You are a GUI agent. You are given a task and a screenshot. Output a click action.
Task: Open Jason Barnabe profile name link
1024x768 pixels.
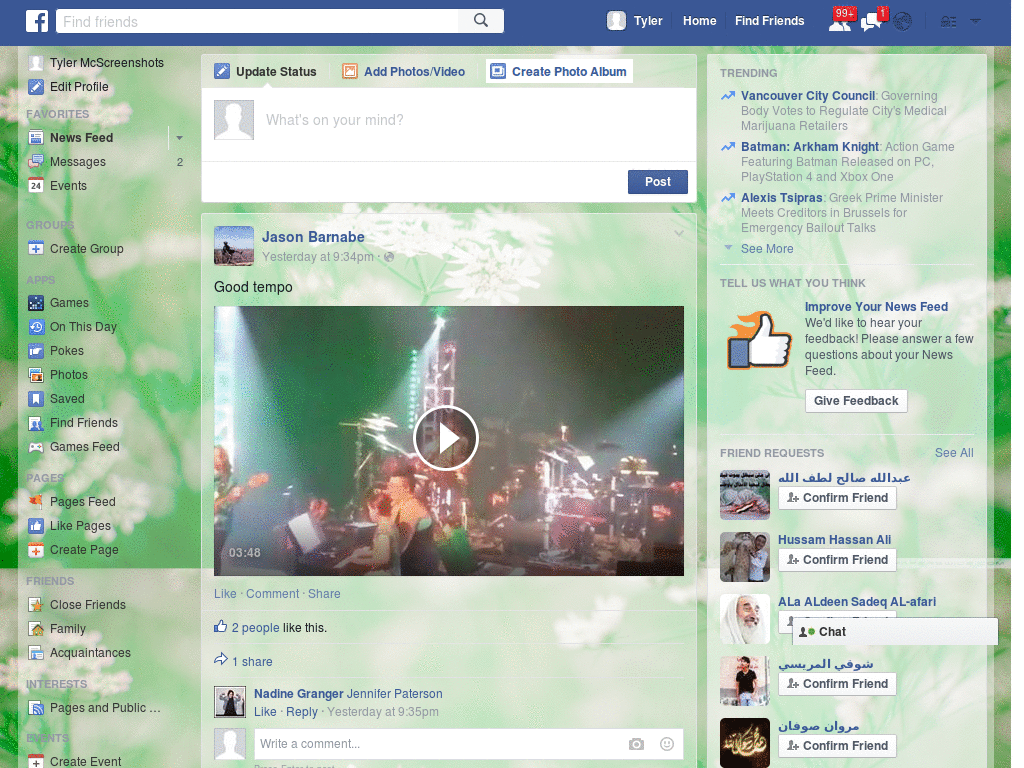pyautogui.click(x=313, y=237)
